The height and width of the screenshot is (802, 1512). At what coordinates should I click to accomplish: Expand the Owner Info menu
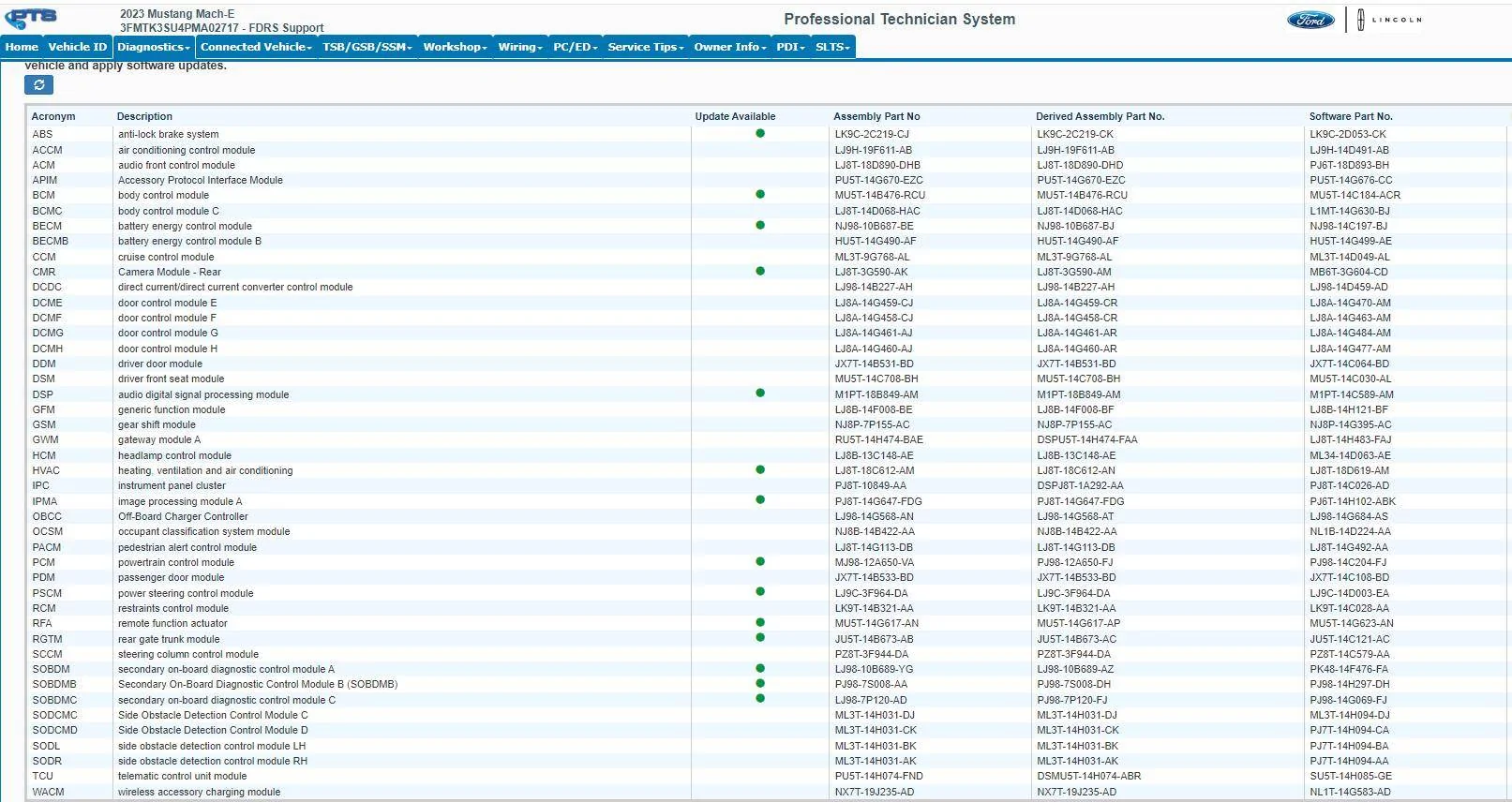coord(730,47)
